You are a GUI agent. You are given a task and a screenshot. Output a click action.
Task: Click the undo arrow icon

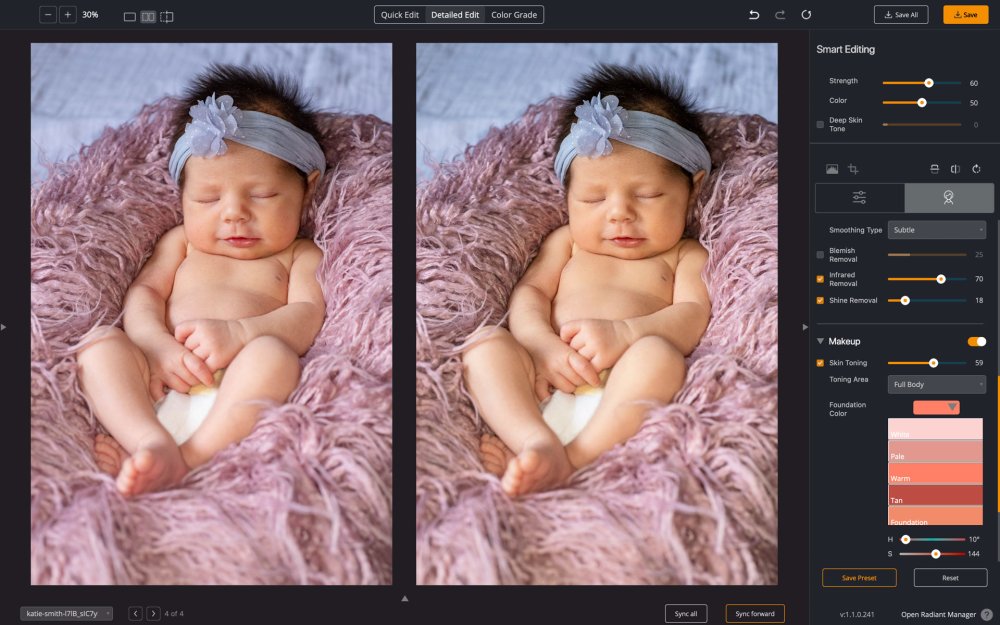pyautogui.click(x=754, y=15)
